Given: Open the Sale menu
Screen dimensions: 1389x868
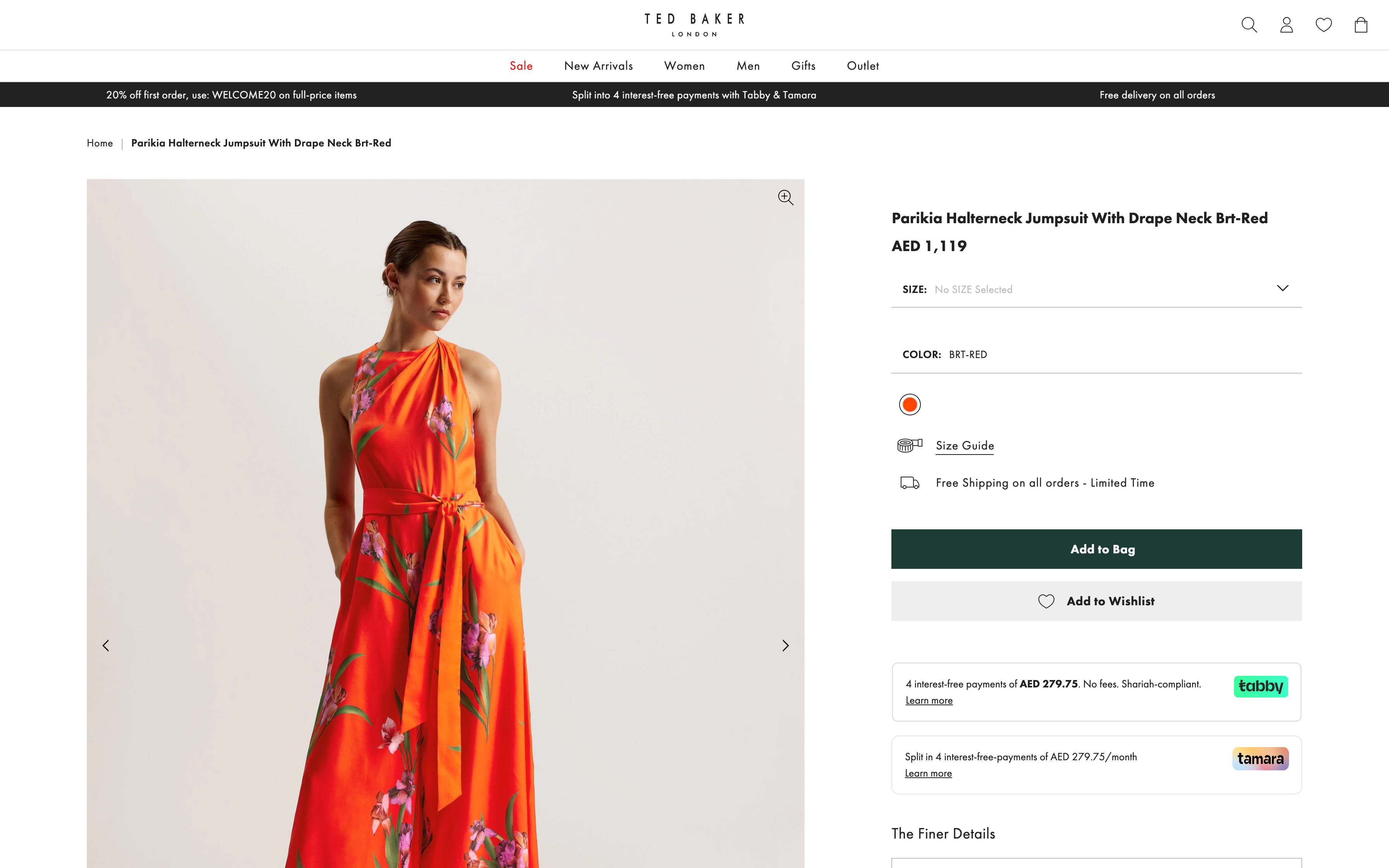Looking at the screenshot, I should pyautogui.click(x=521, y=65).
